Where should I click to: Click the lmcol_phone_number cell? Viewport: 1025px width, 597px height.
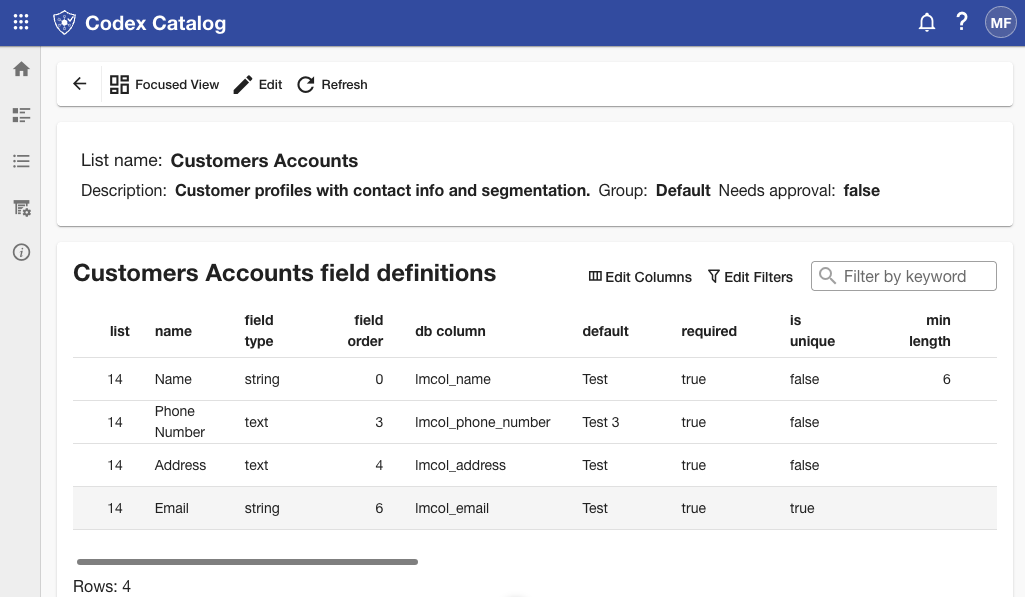coord(482,422)
